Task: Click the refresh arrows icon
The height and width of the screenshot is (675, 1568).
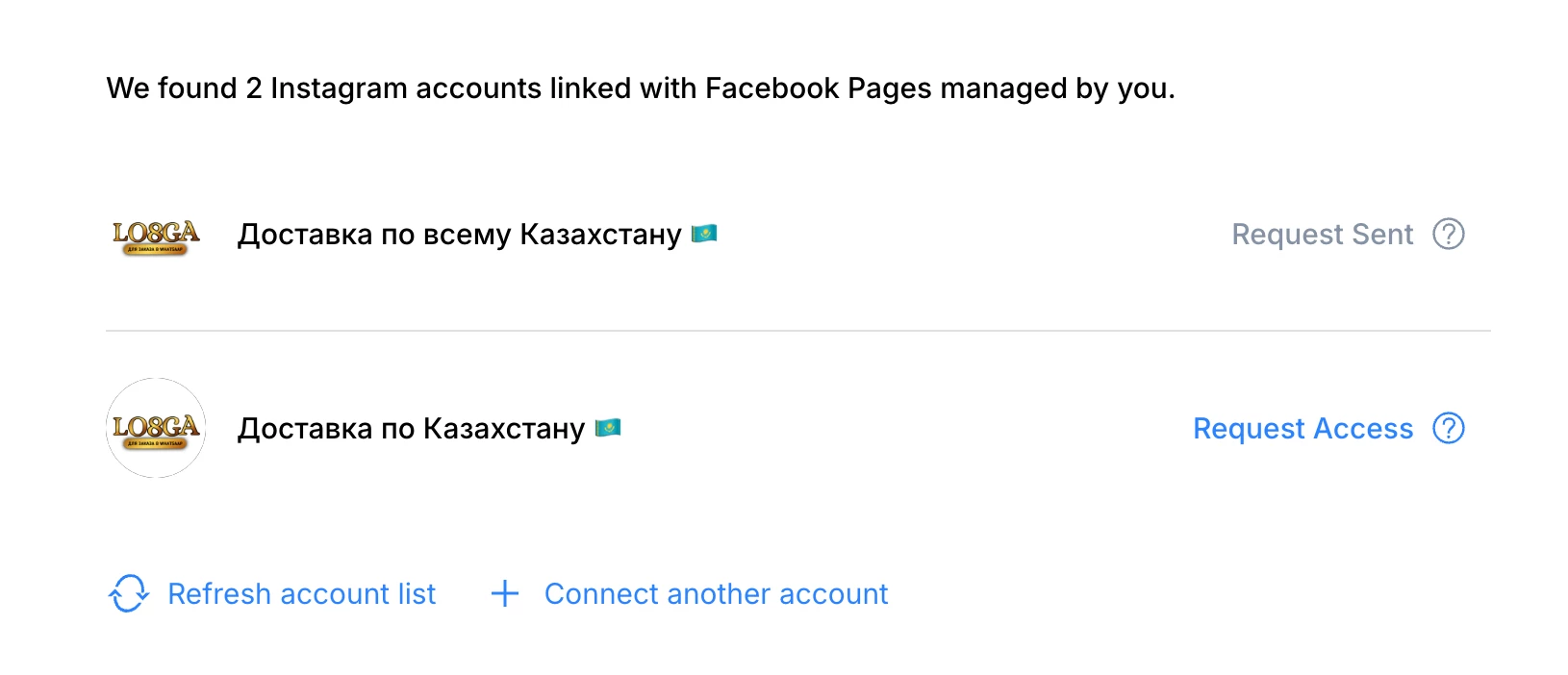Action: point(129,593)
